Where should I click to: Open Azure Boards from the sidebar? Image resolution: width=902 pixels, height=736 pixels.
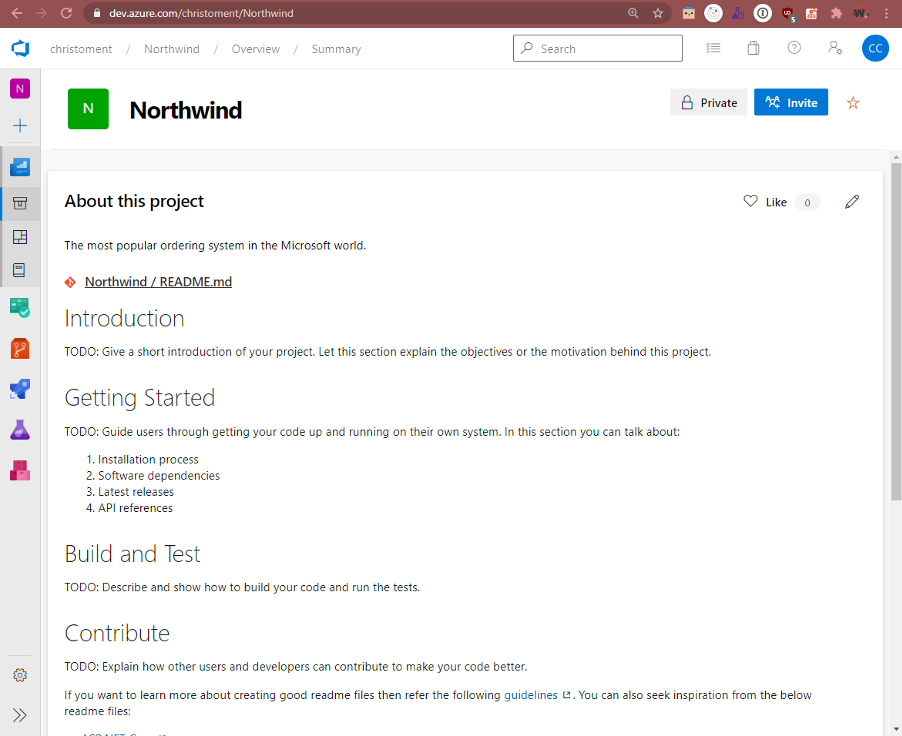click(20, 307)
